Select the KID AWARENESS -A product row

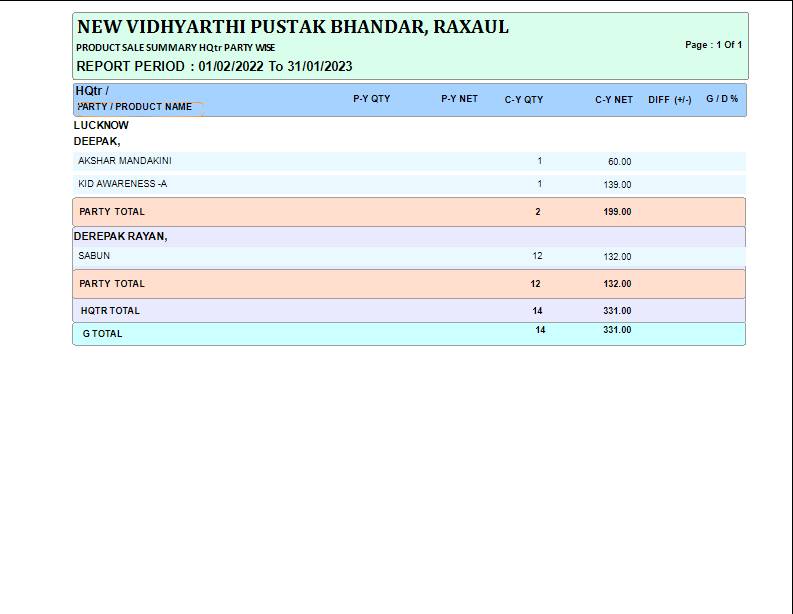coord(123,184)
